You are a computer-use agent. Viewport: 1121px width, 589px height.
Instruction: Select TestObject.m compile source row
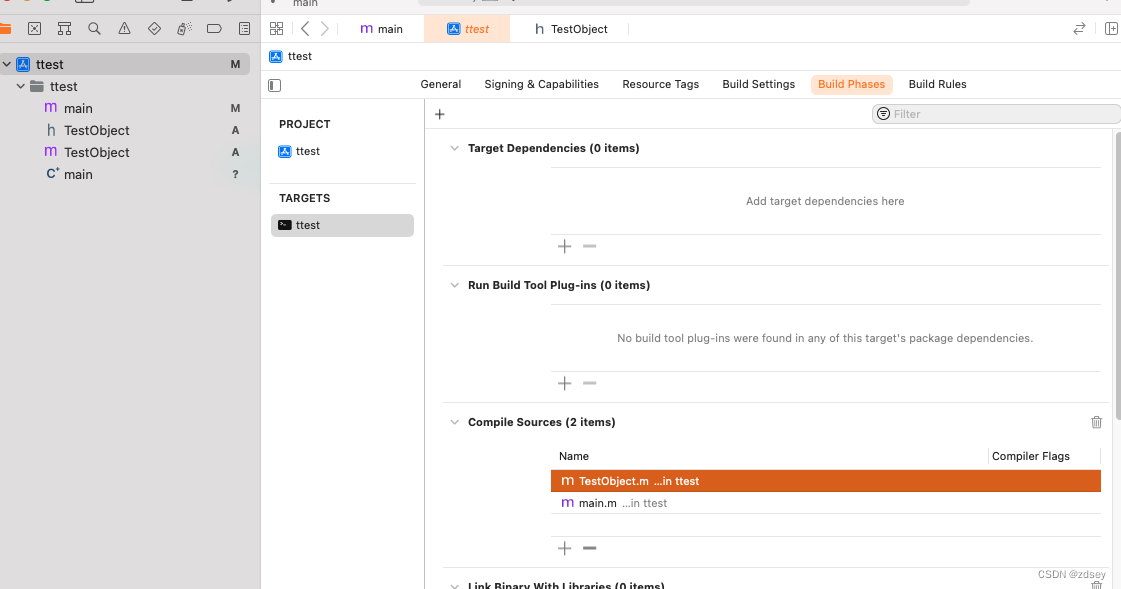click(826, 481)
